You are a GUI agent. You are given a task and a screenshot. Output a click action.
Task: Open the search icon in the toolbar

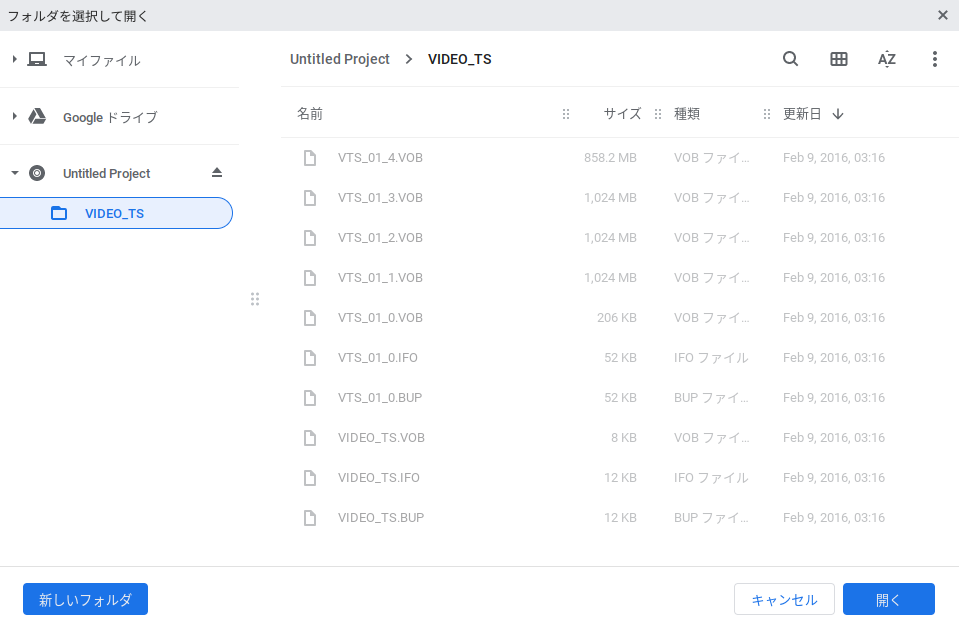click(x=790, y=59)
